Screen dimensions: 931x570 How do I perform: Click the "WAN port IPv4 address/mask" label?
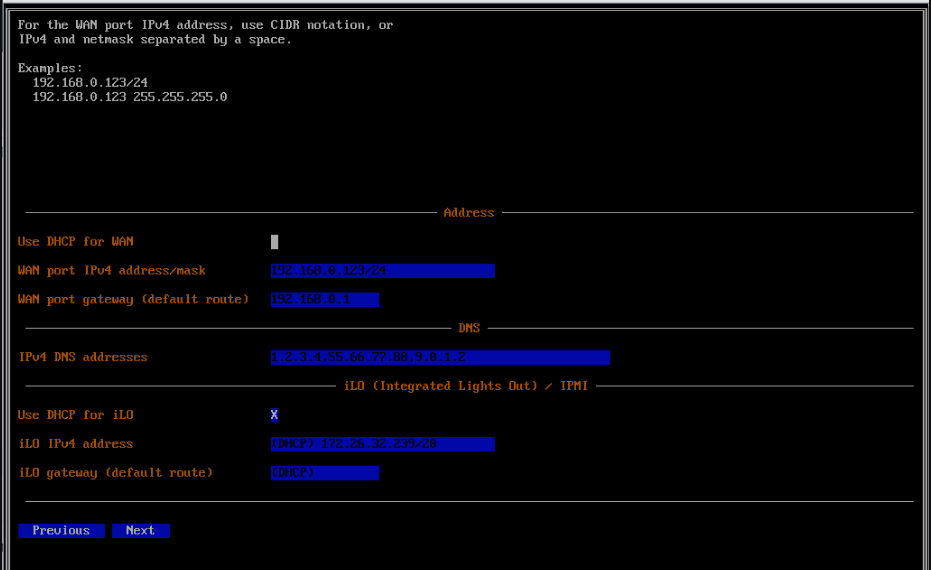click(x=112, y=271)
